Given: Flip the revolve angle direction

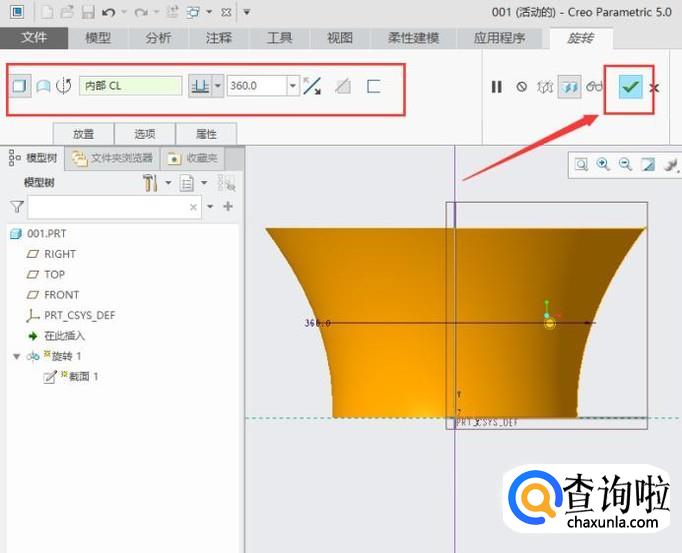Looking at the screenshot, I should point(313,86).
